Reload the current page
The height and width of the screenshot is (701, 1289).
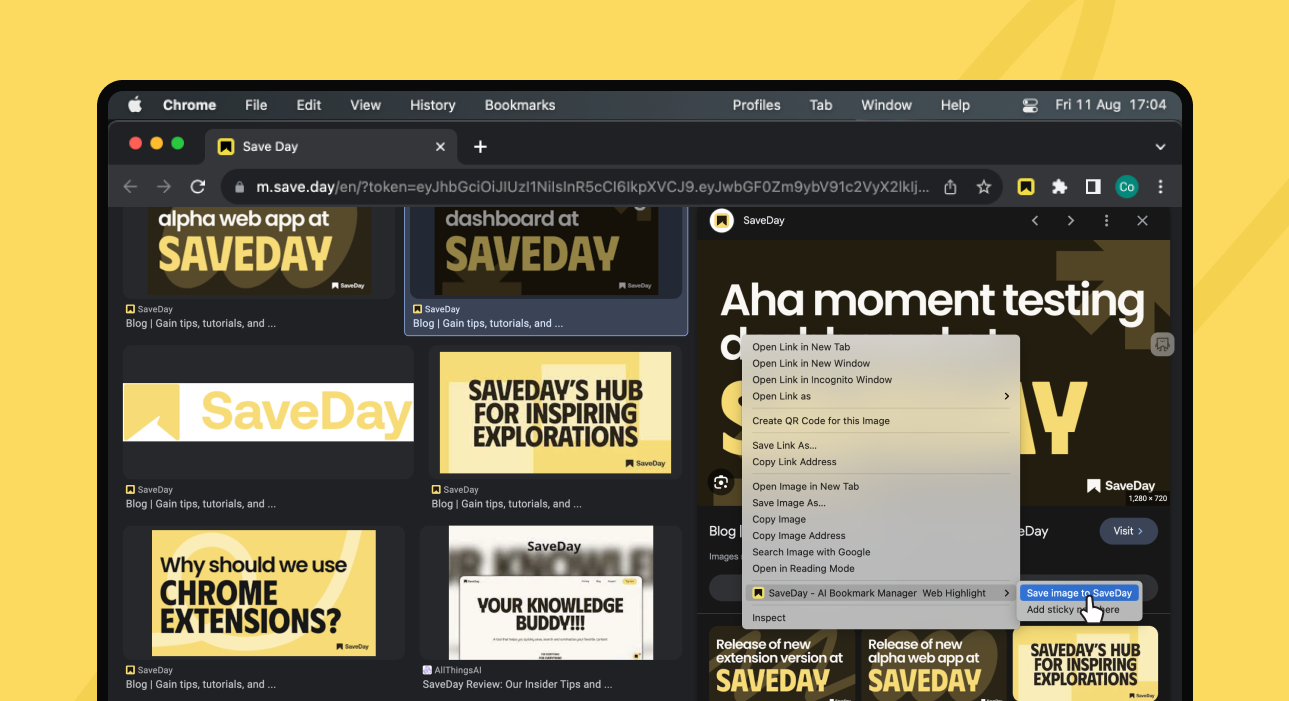coord(198,187)
